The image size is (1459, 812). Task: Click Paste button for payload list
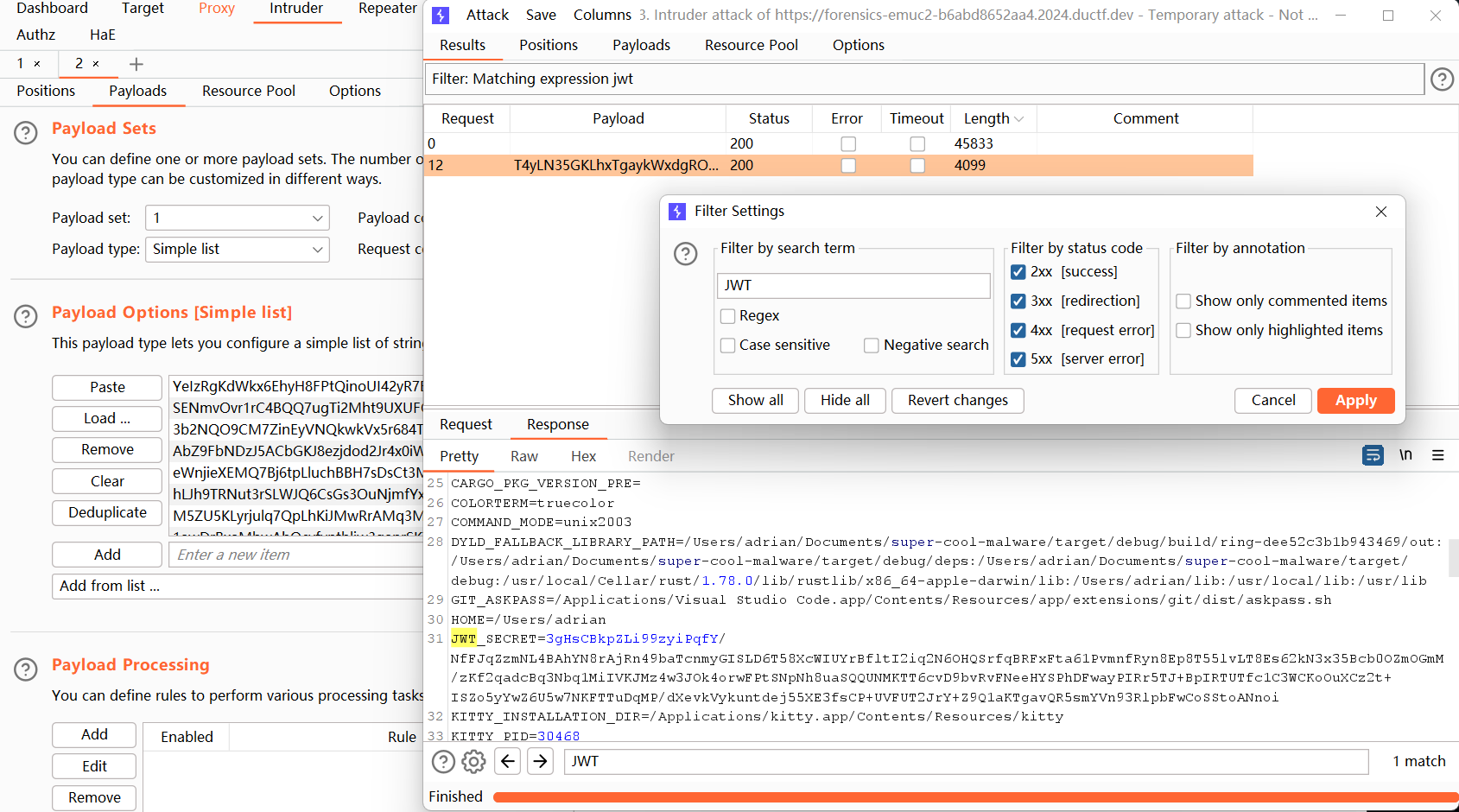tap(107, 388)
